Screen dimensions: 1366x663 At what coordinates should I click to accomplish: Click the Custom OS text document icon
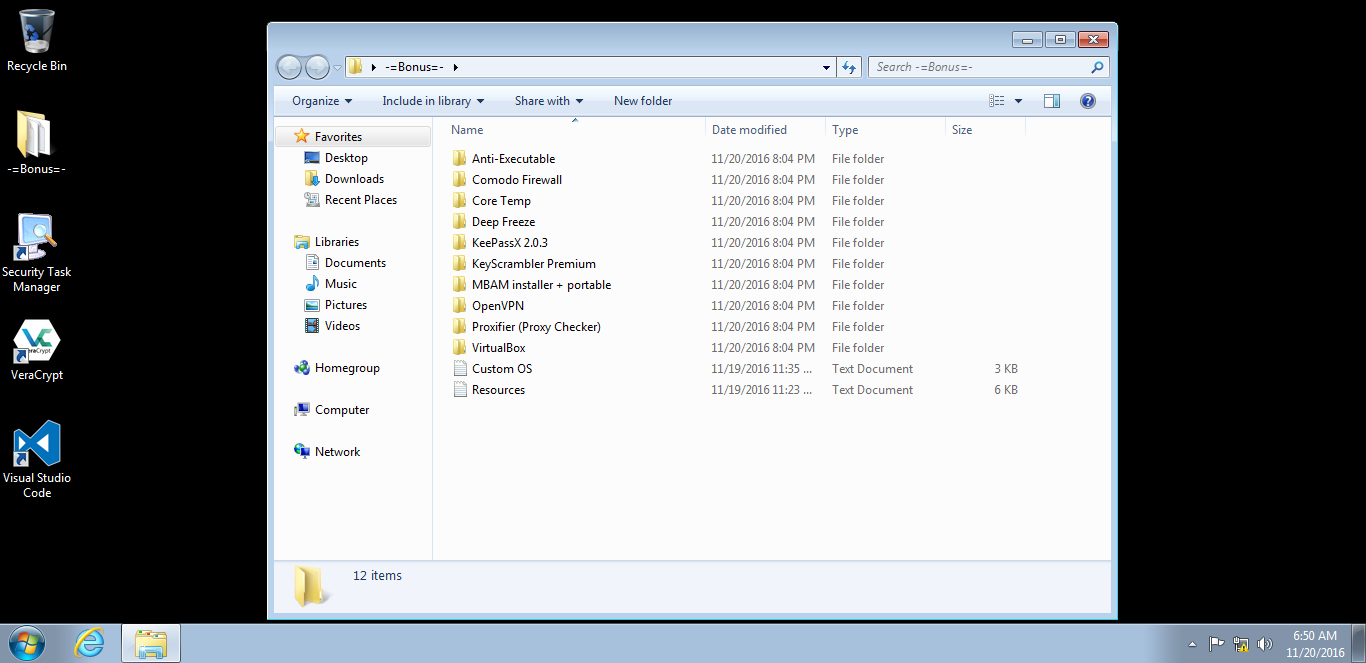[x=459, y=369]
